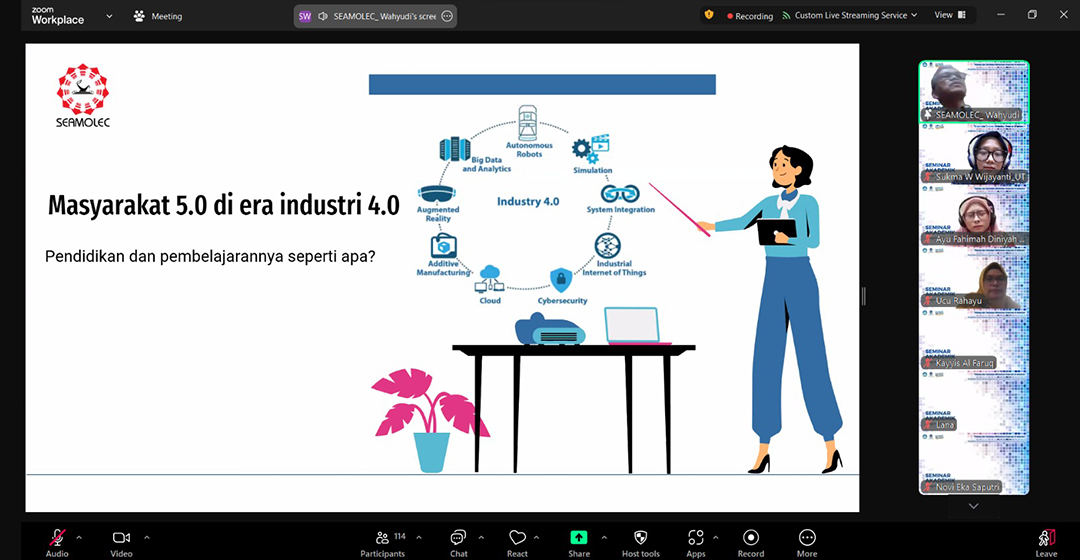Open the Zoom Workplace dropdown chevron

click(x=109, y=16)
